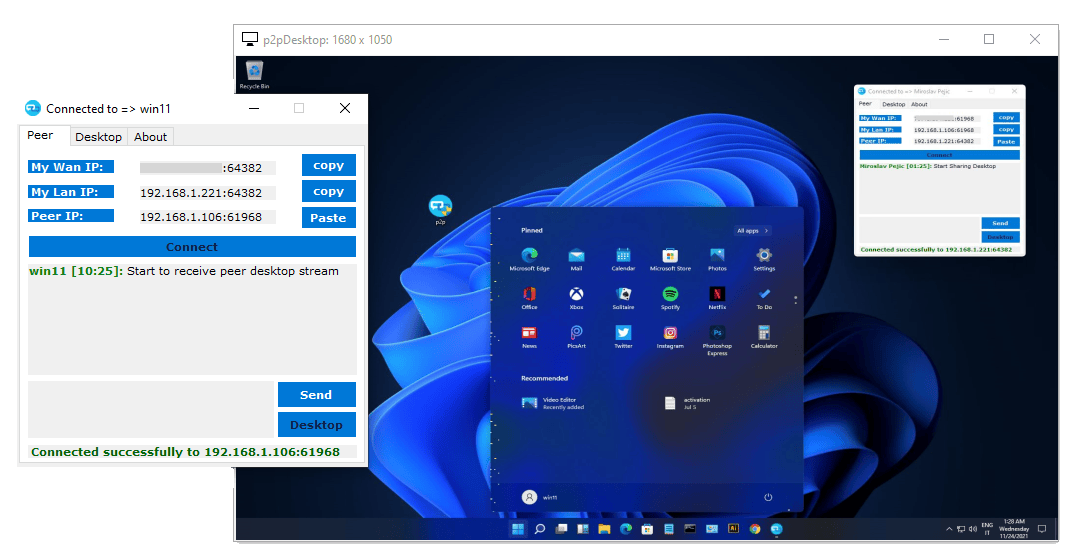Copy My Wan IP in win11 window
Image resolution: width=1075 pixels, height=560 pixels.
328,165
